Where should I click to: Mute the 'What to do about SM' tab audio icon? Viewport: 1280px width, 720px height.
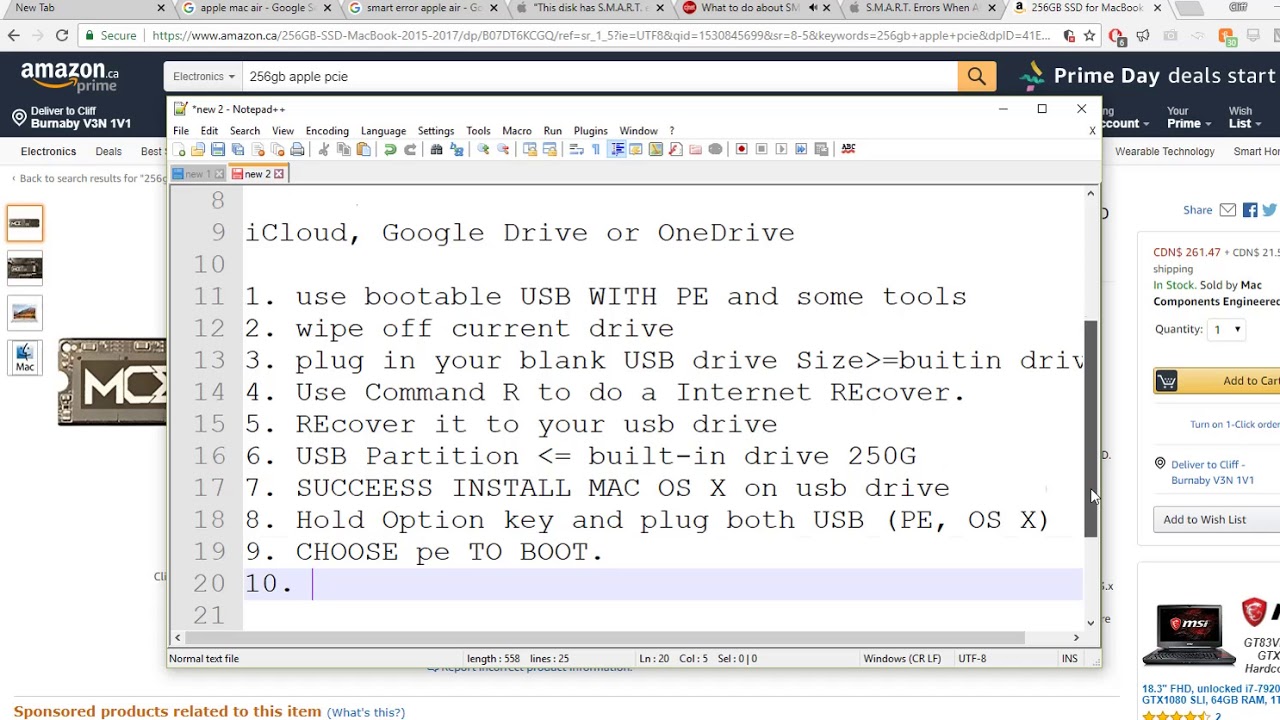point(812,8)
